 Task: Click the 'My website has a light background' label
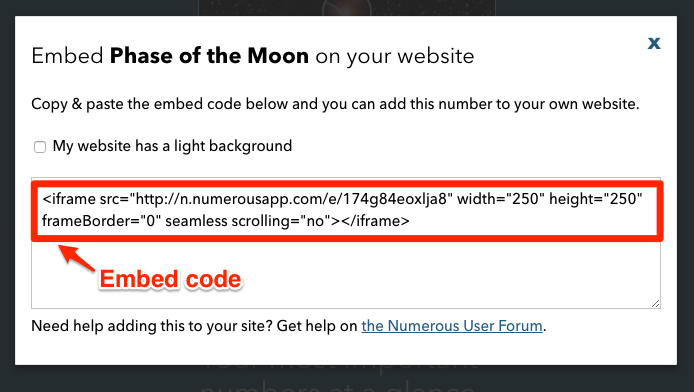tap(172, 146)
